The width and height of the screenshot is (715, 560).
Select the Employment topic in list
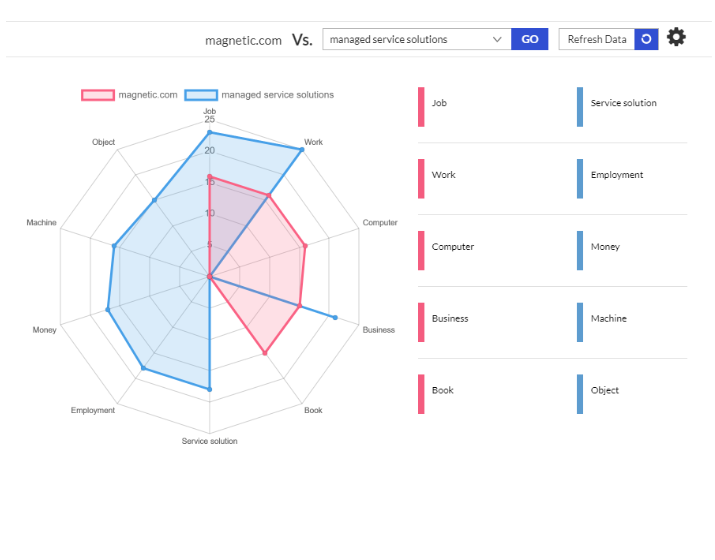617,175
